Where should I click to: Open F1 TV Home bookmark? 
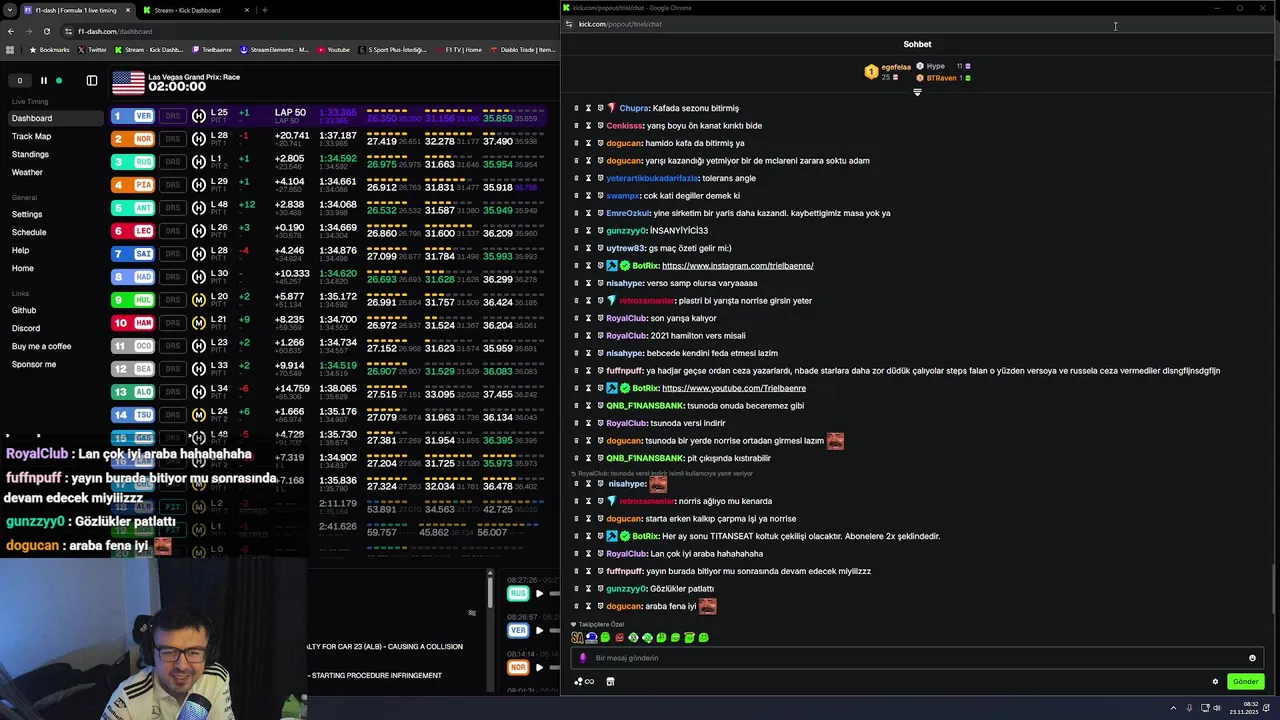point(458,49)
